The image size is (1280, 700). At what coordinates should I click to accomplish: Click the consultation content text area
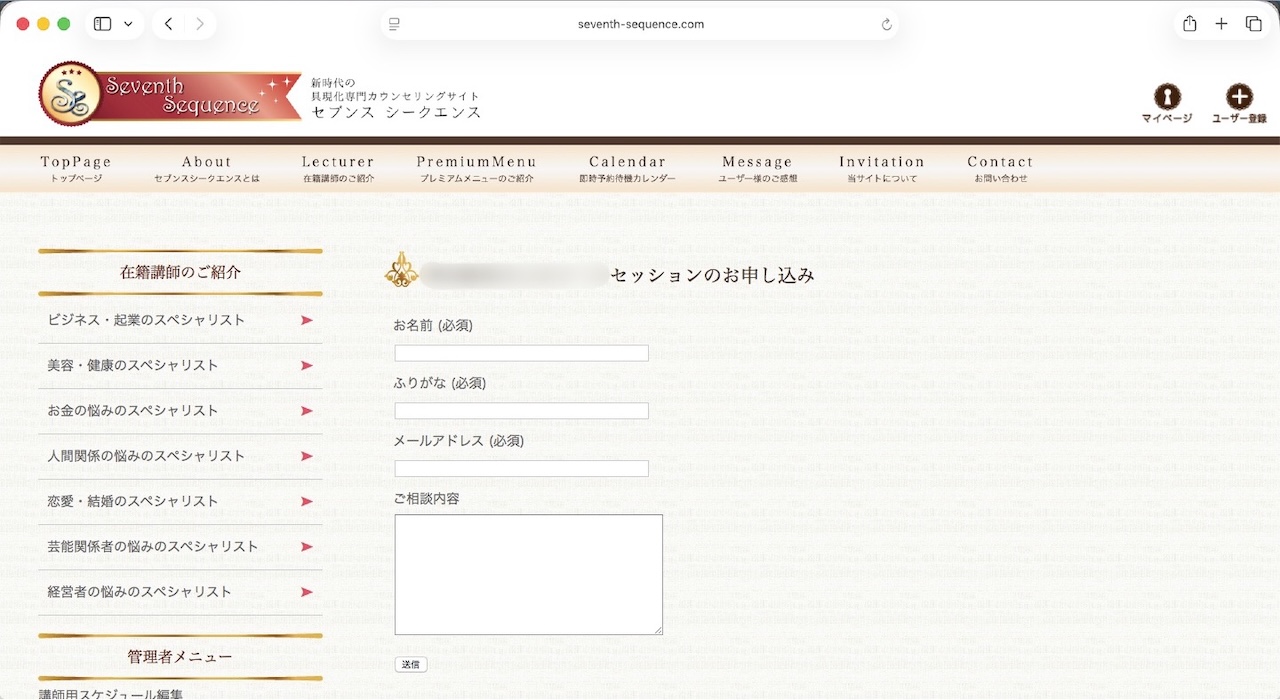(x=528, y=574)
